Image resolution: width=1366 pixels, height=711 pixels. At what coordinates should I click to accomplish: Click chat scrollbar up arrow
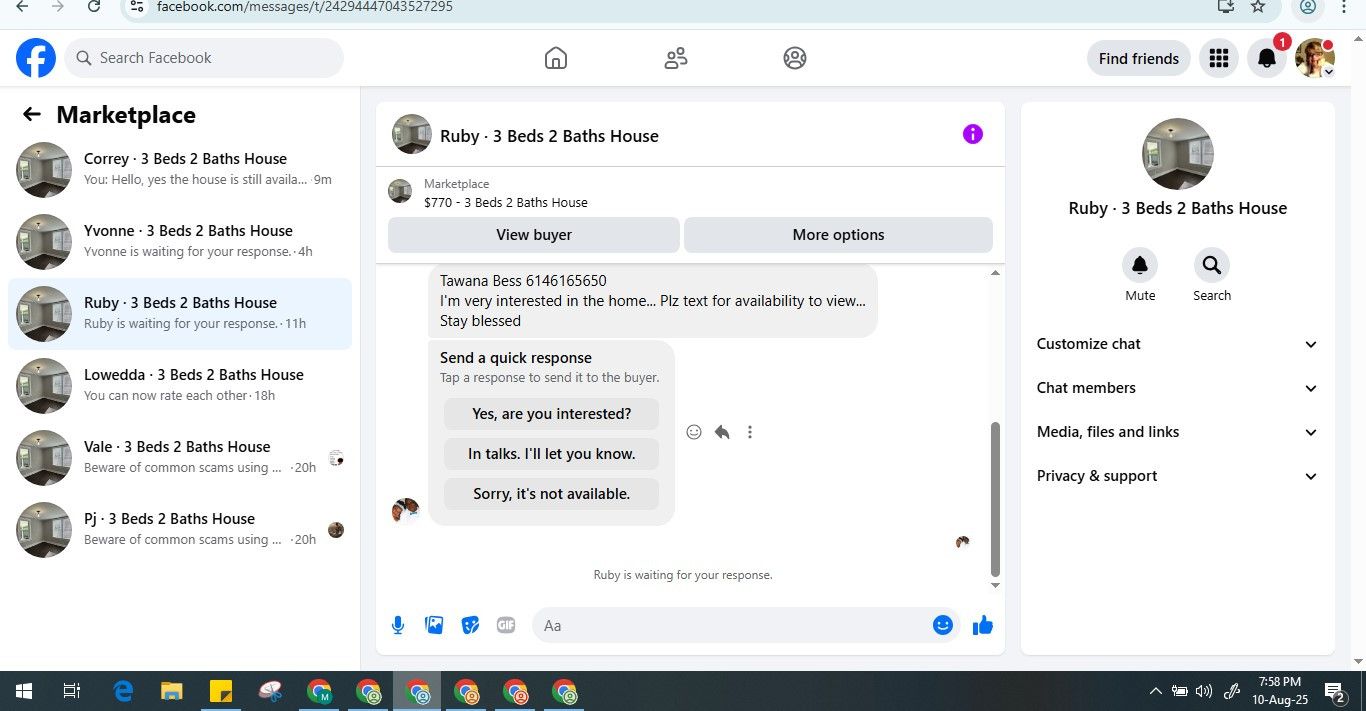995,273
